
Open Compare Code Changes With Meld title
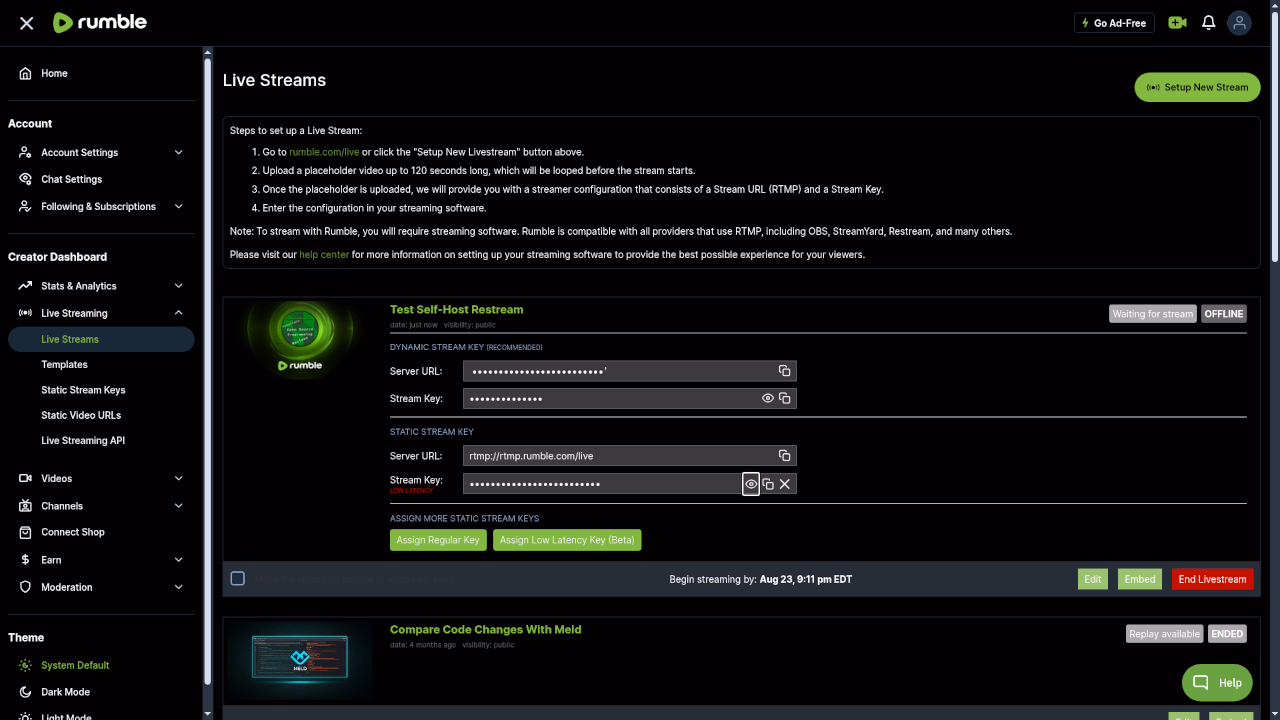click(485, 629)
